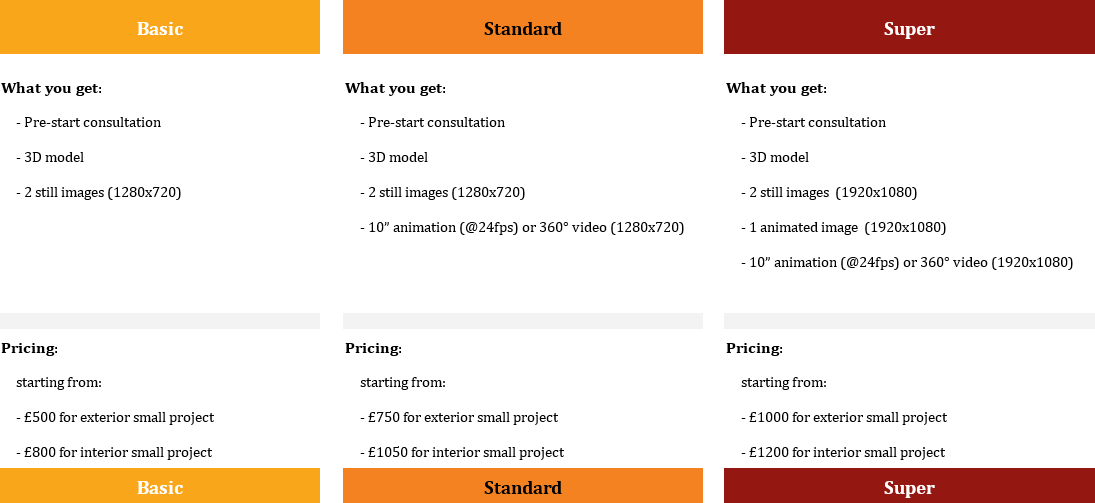Select the top Basic plan header

point(160,27)
